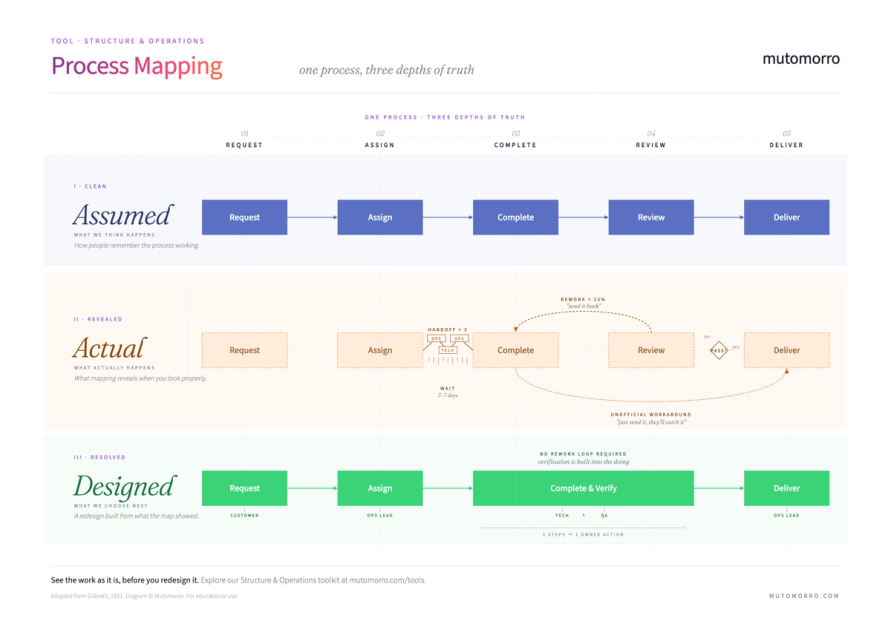Click the 'Actual' heading
891x630 pixels.
point(110,348)
